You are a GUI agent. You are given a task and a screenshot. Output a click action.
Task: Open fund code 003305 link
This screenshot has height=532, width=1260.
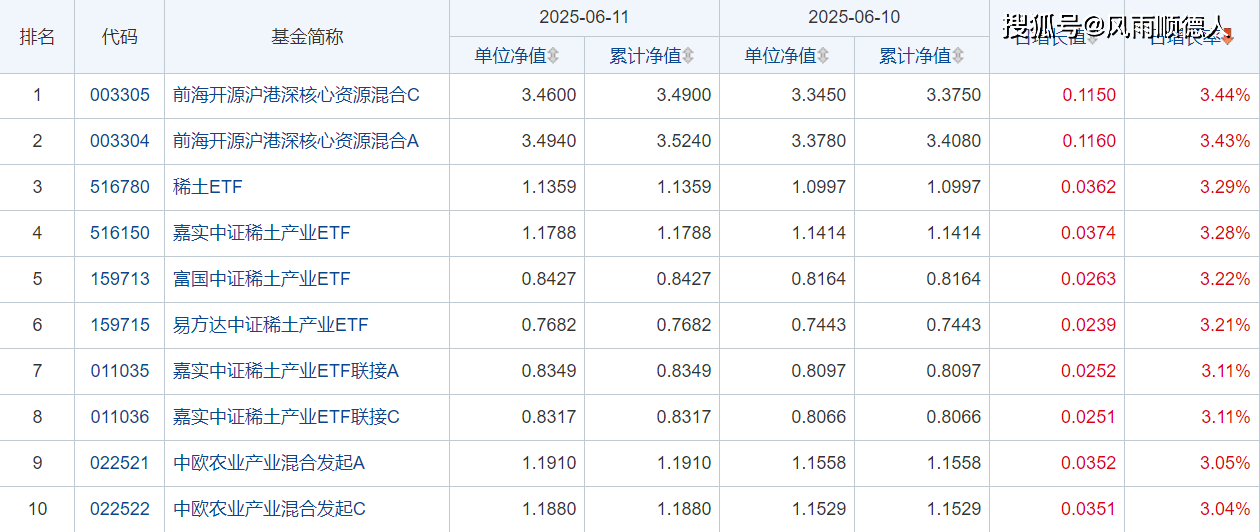pyautogui.click(x=120, y=96)
